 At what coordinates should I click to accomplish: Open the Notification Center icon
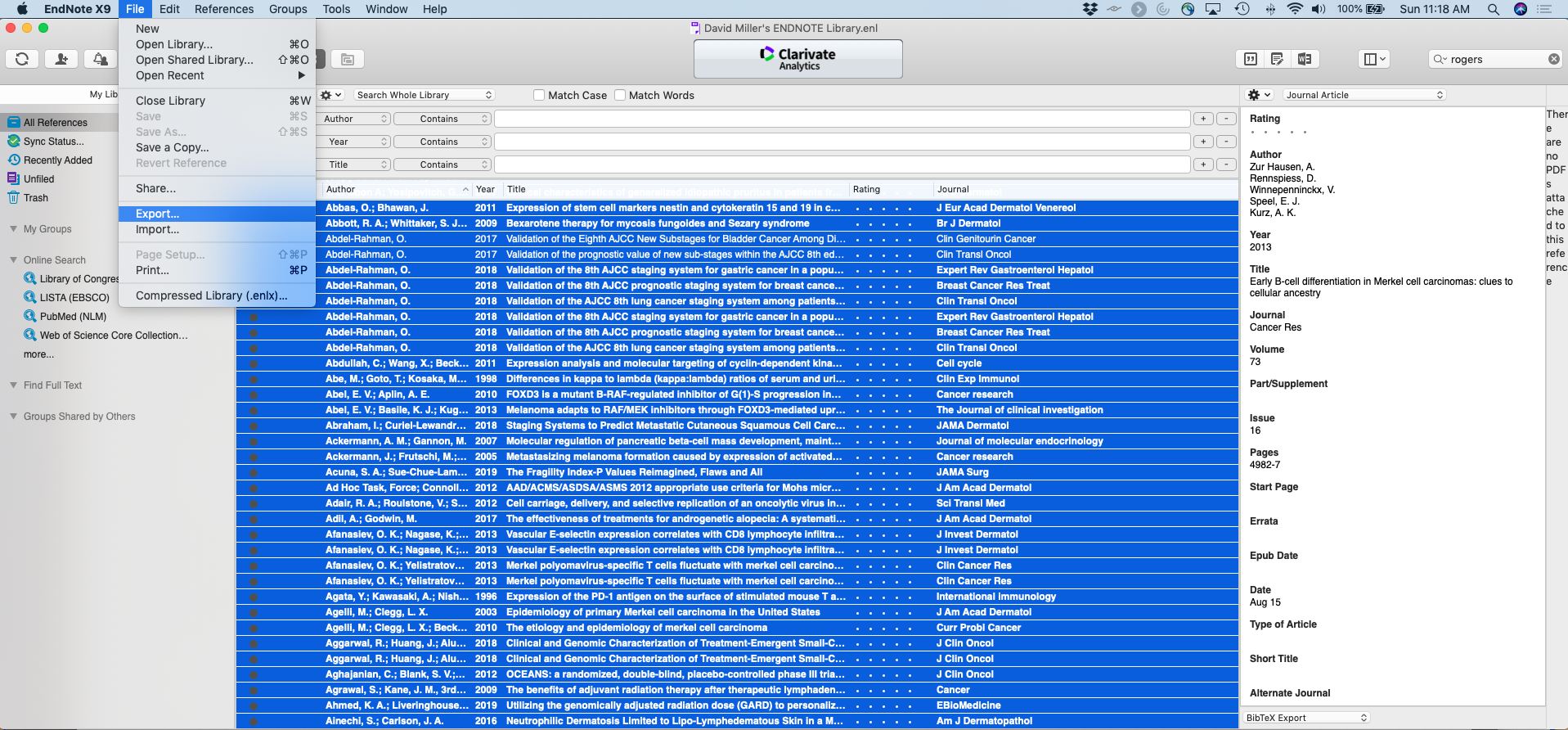(1544, 9)
